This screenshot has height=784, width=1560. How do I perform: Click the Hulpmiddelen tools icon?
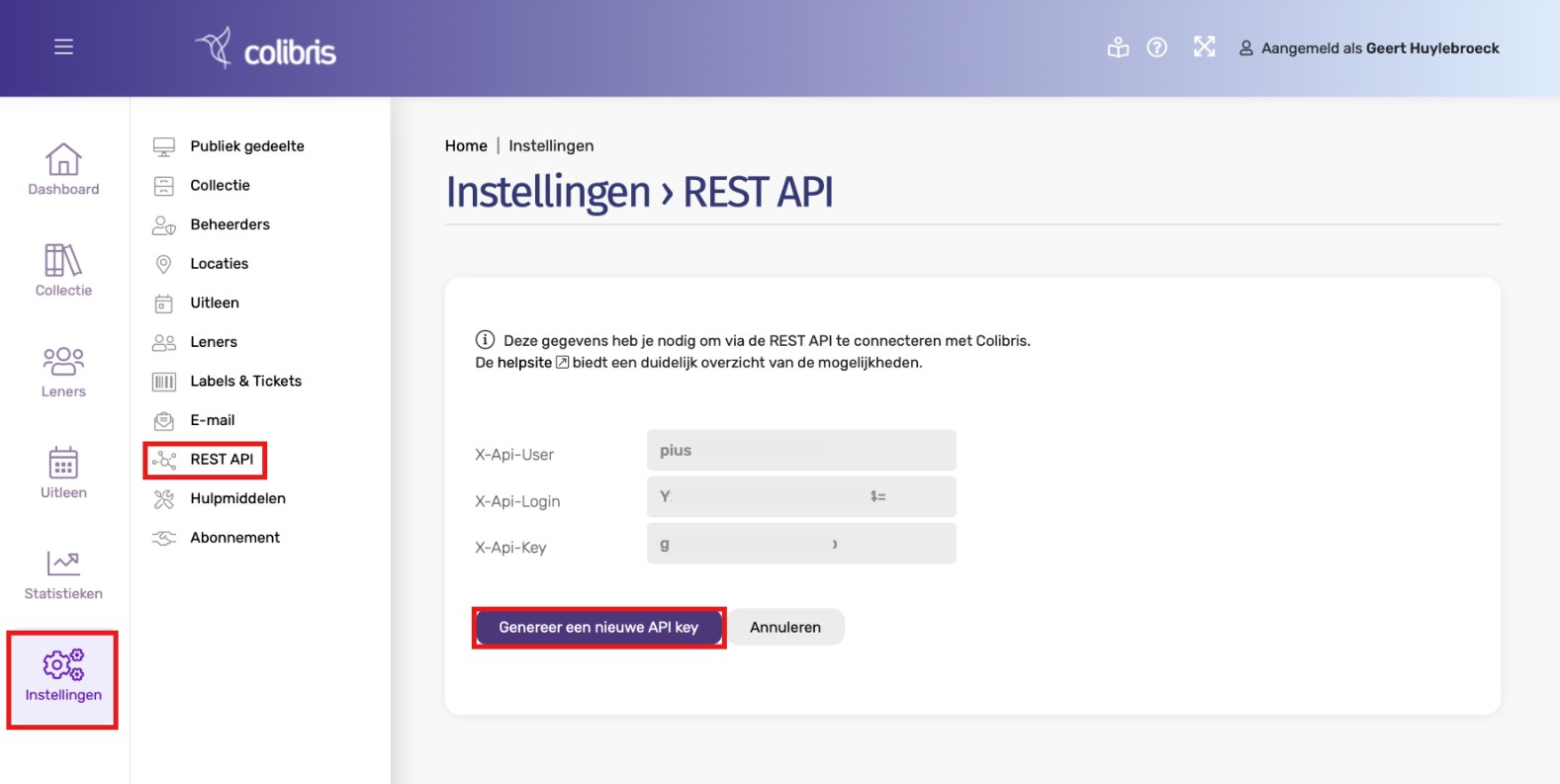[x=164, y=499]
